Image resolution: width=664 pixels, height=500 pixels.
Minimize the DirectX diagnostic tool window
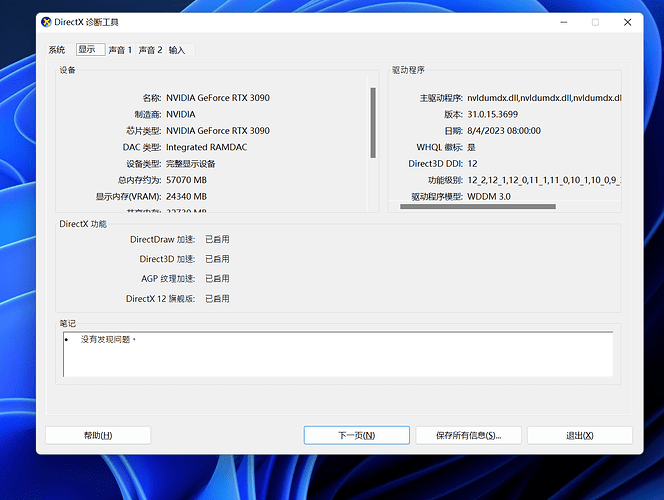coord(564,22)
